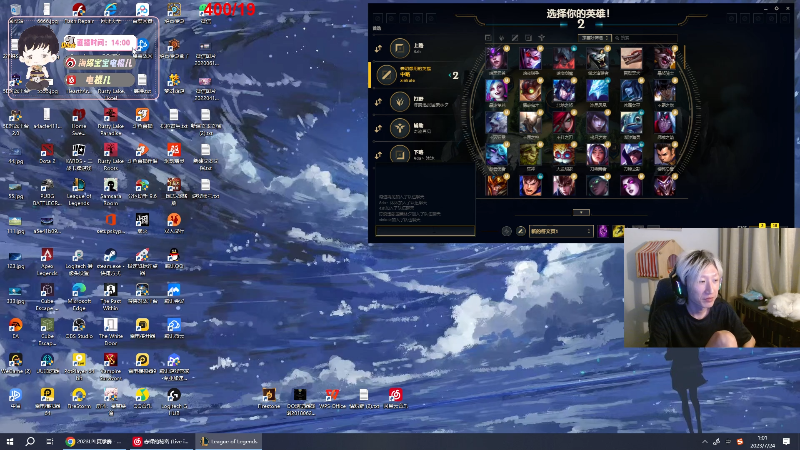Show hidden system tray icons

click(x=705, y=442)
